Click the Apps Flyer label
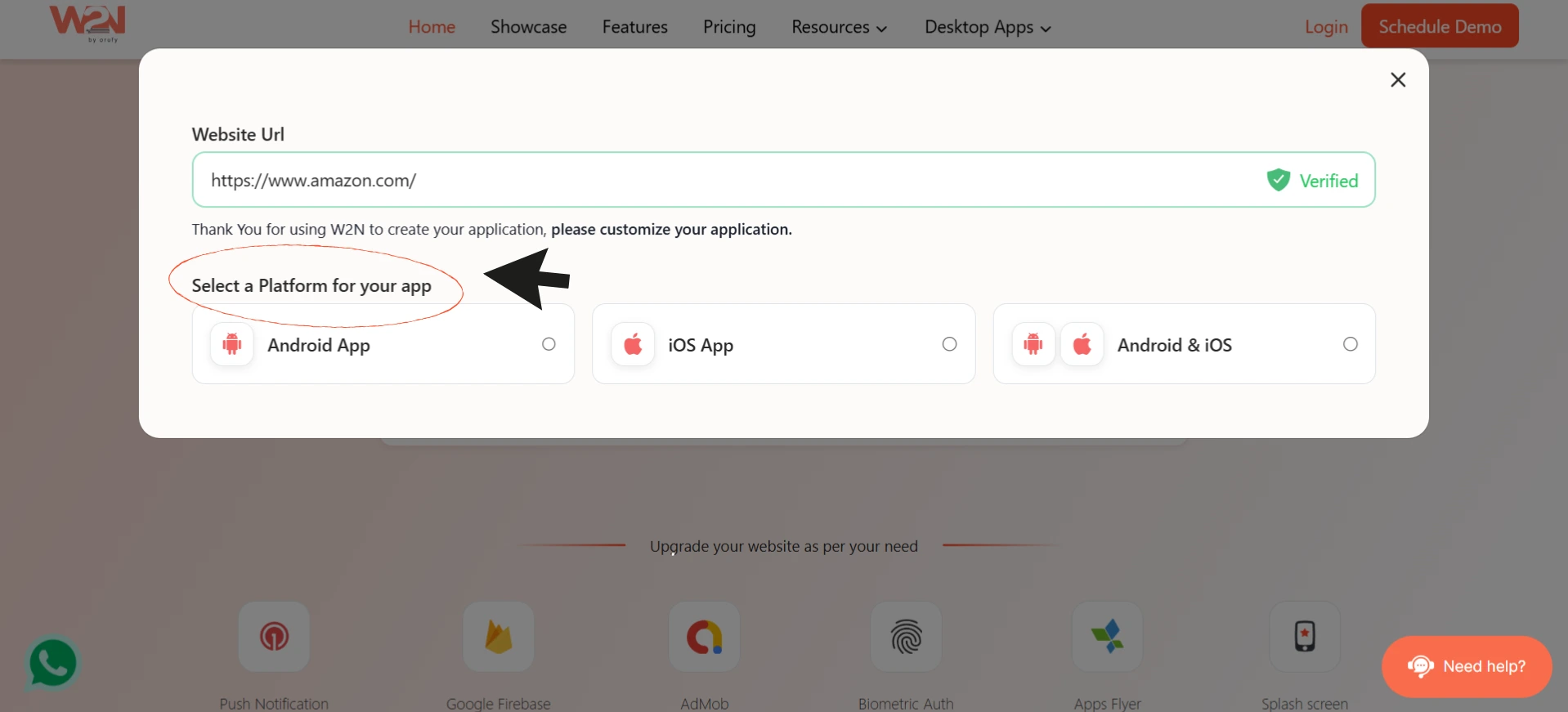The height and width of the screenshot is (712, 1568). click(1108, 704)
